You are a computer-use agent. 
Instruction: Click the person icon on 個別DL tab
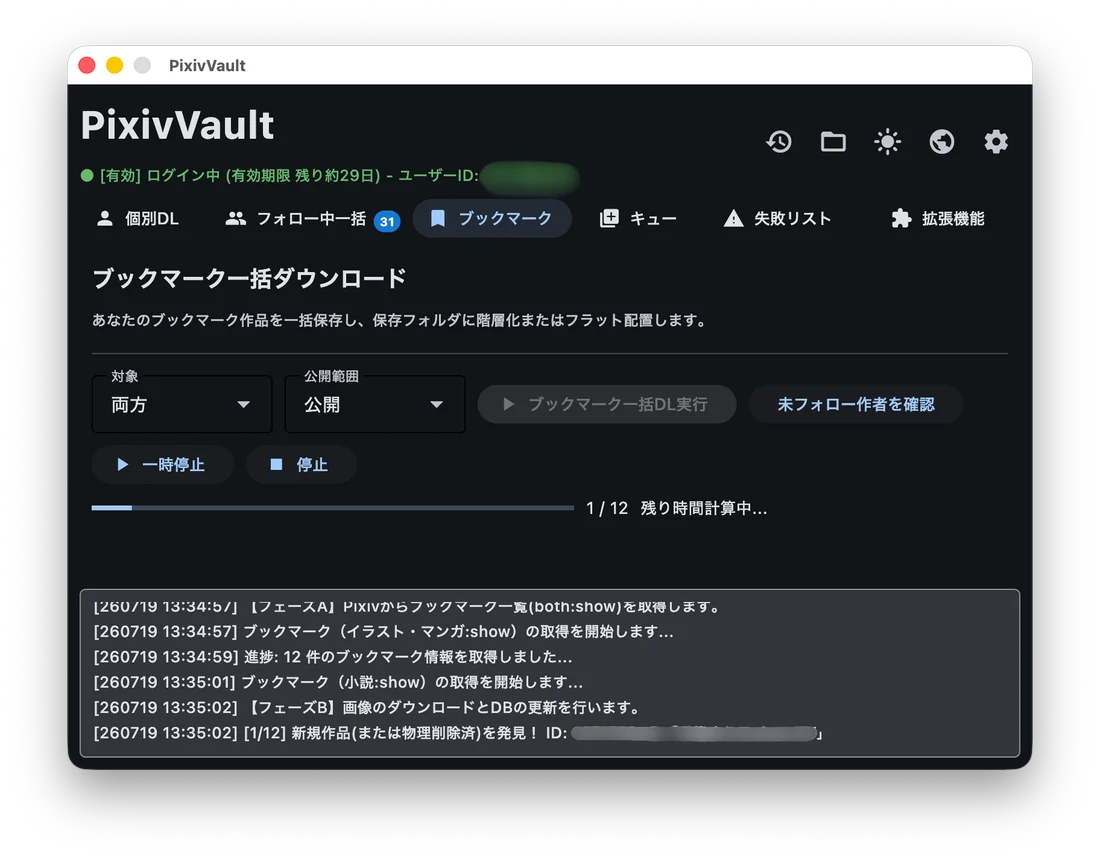coord(105,219)
